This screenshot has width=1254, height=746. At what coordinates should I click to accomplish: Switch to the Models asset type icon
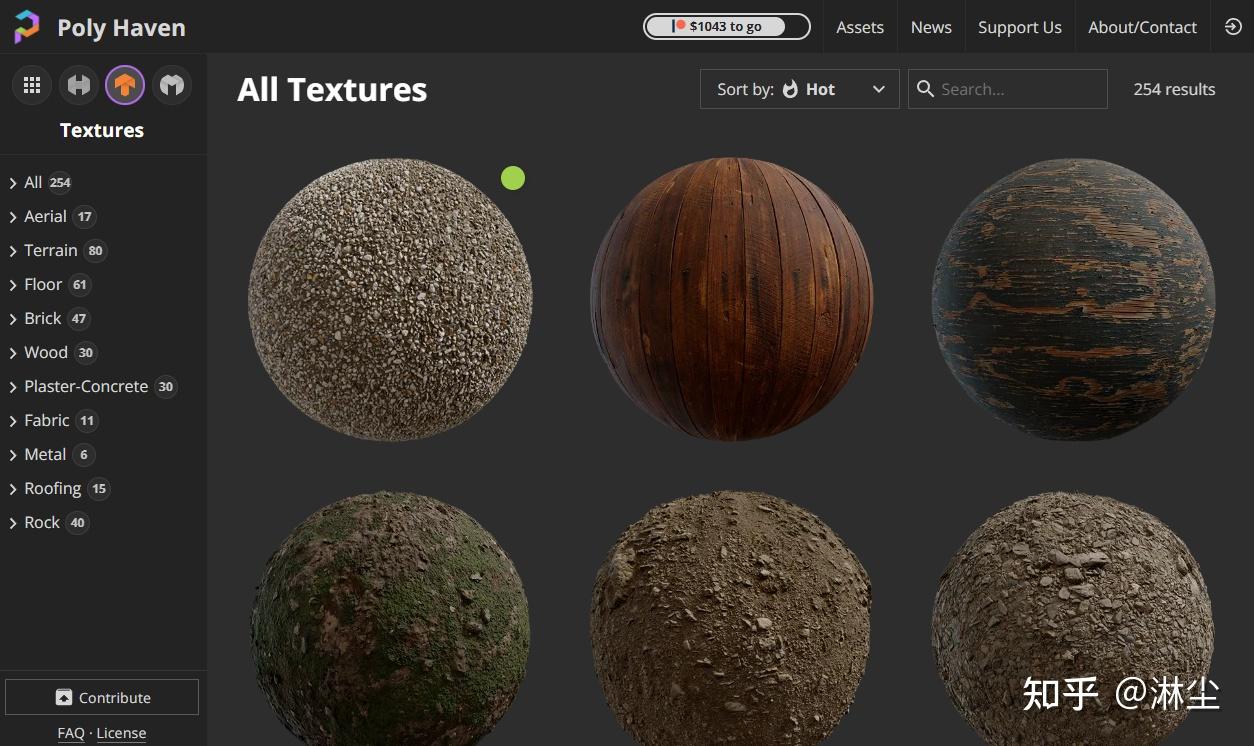172,86
